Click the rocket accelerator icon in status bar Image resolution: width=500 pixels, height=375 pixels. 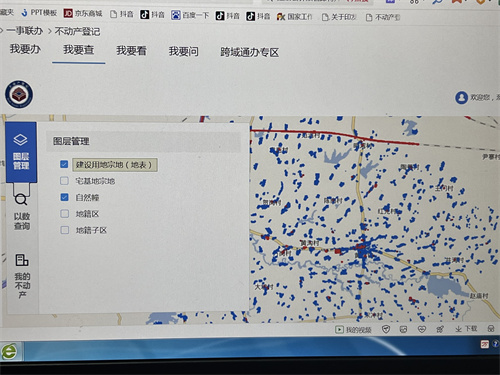(440, 329)
